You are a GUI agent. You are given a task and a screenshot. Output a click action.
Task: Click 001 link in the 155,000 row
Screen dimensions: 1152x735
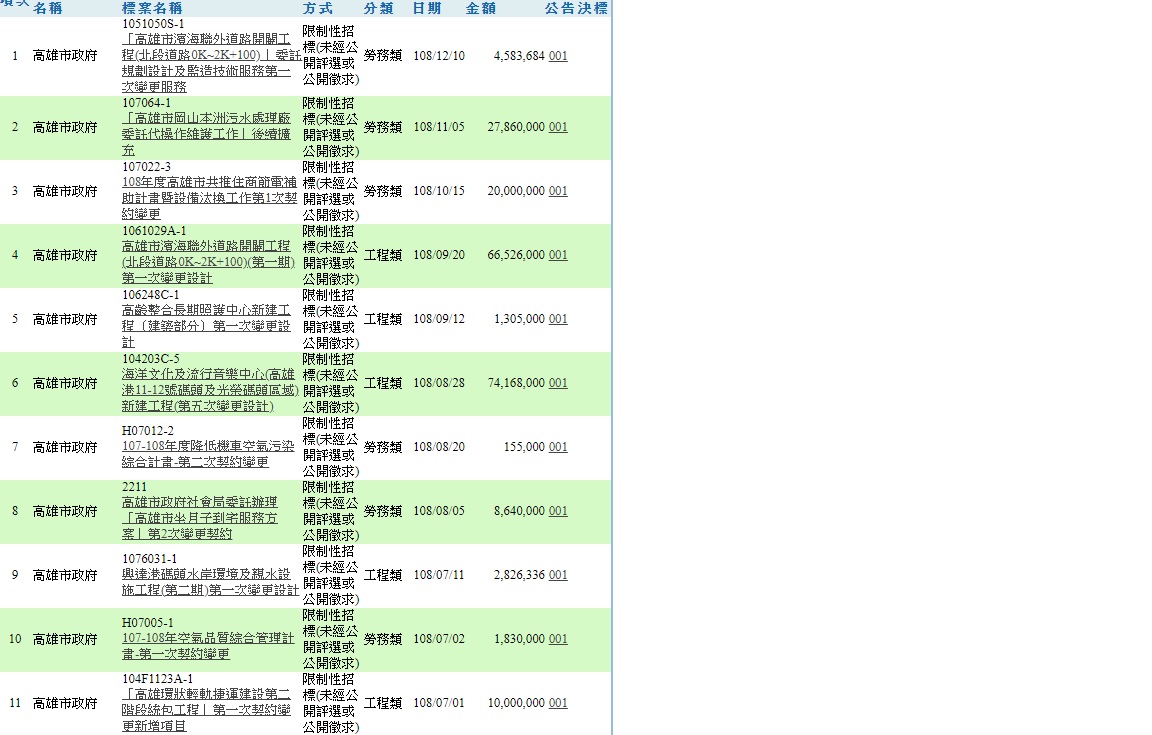(x=558, y=447)
